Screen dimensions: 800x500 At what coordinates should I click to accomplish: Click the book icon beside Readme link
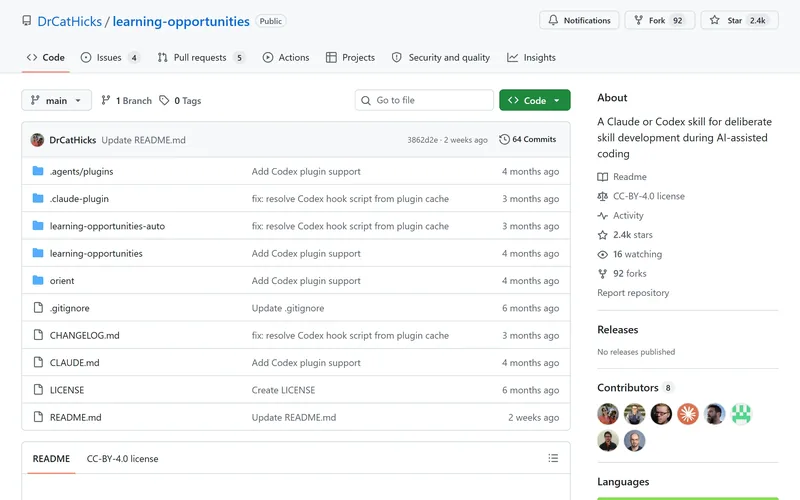point(603,177)
